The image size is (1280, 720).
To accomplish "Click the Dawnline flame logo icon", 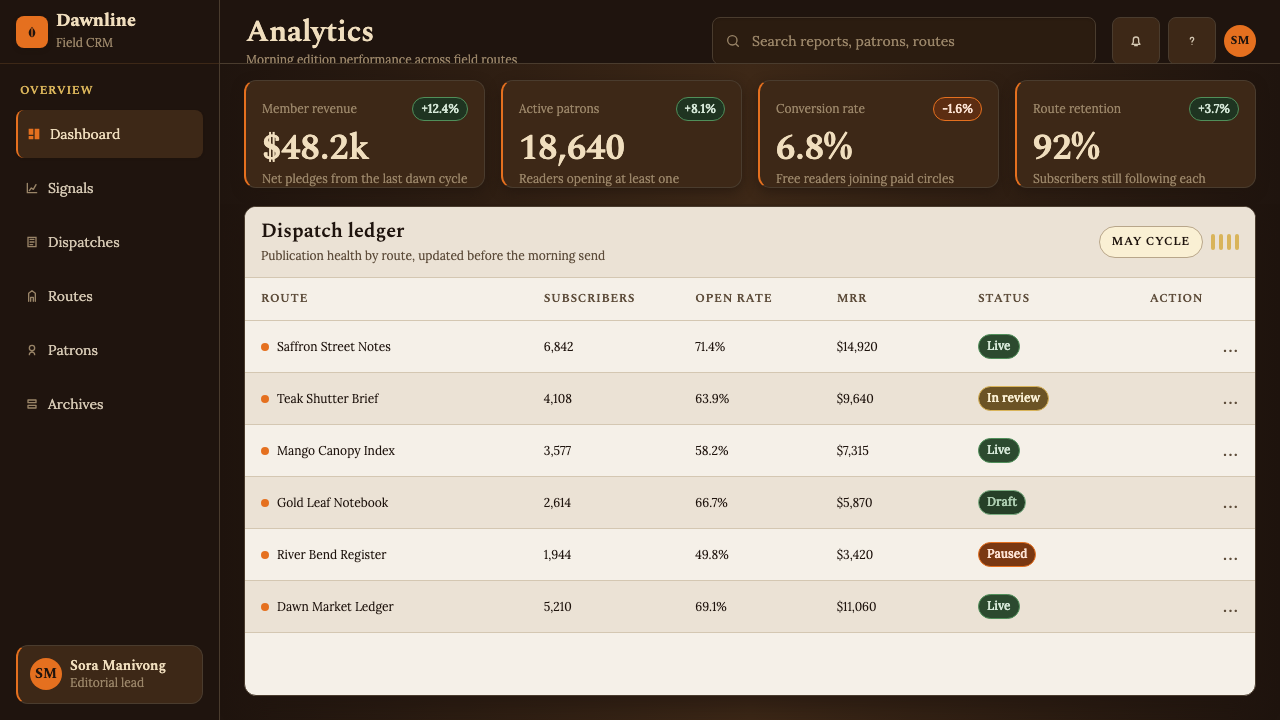I will click(32, 32).
